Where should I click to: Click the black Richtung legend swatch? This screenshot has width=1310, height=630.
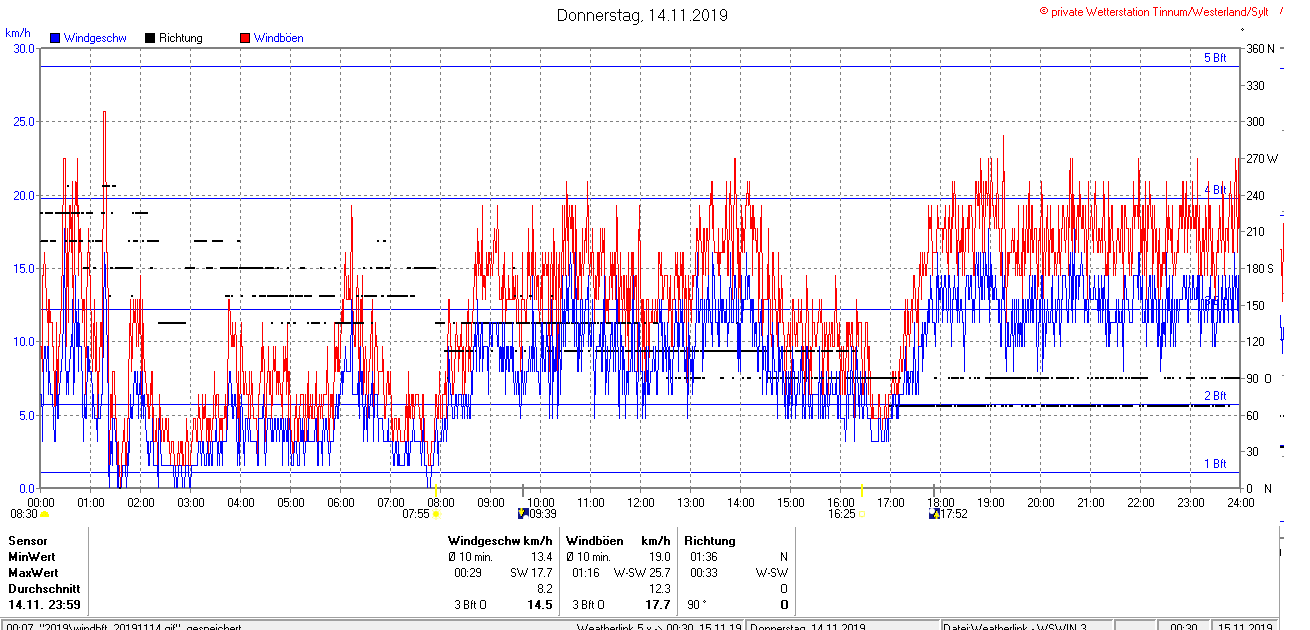pos(150,38)
